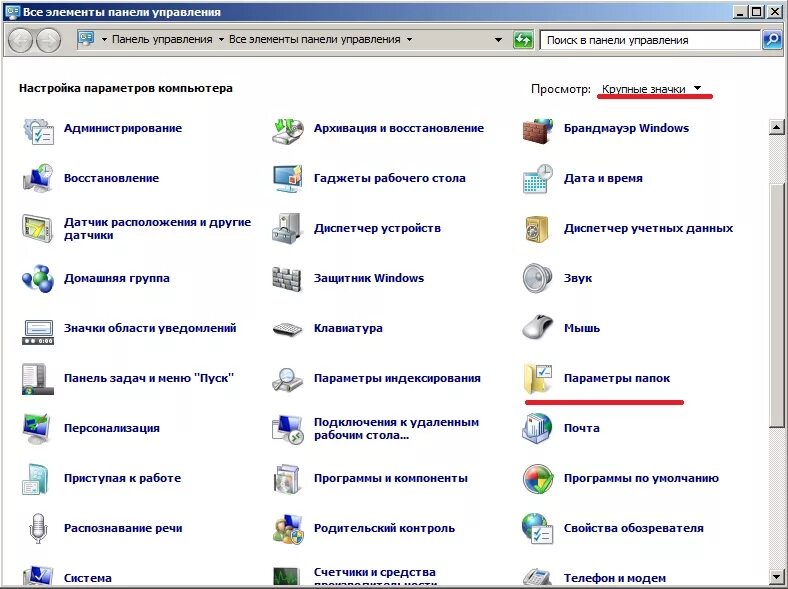
Task: Click the Персонализация monitor icon
Action: [x=37, y=428]
